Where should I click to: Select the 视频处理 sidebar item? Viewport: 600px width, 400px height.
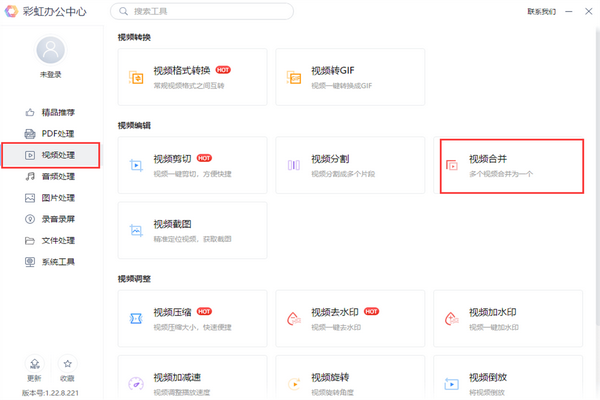tap(51, 155)
